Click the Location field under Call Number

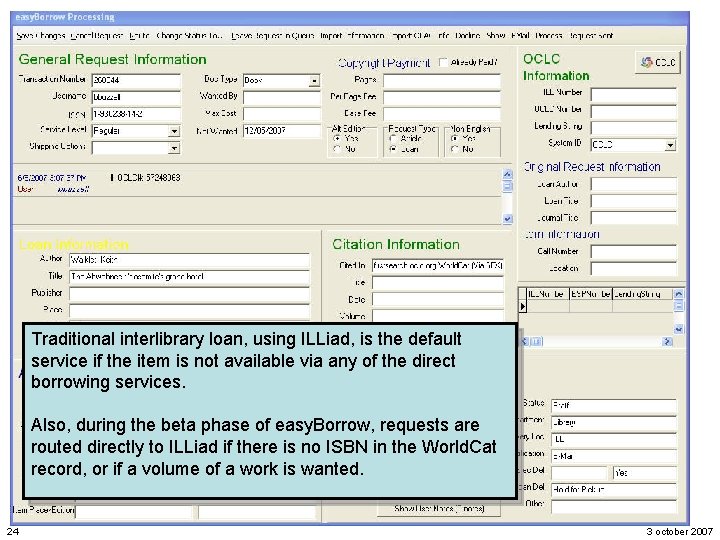point(634,269)
